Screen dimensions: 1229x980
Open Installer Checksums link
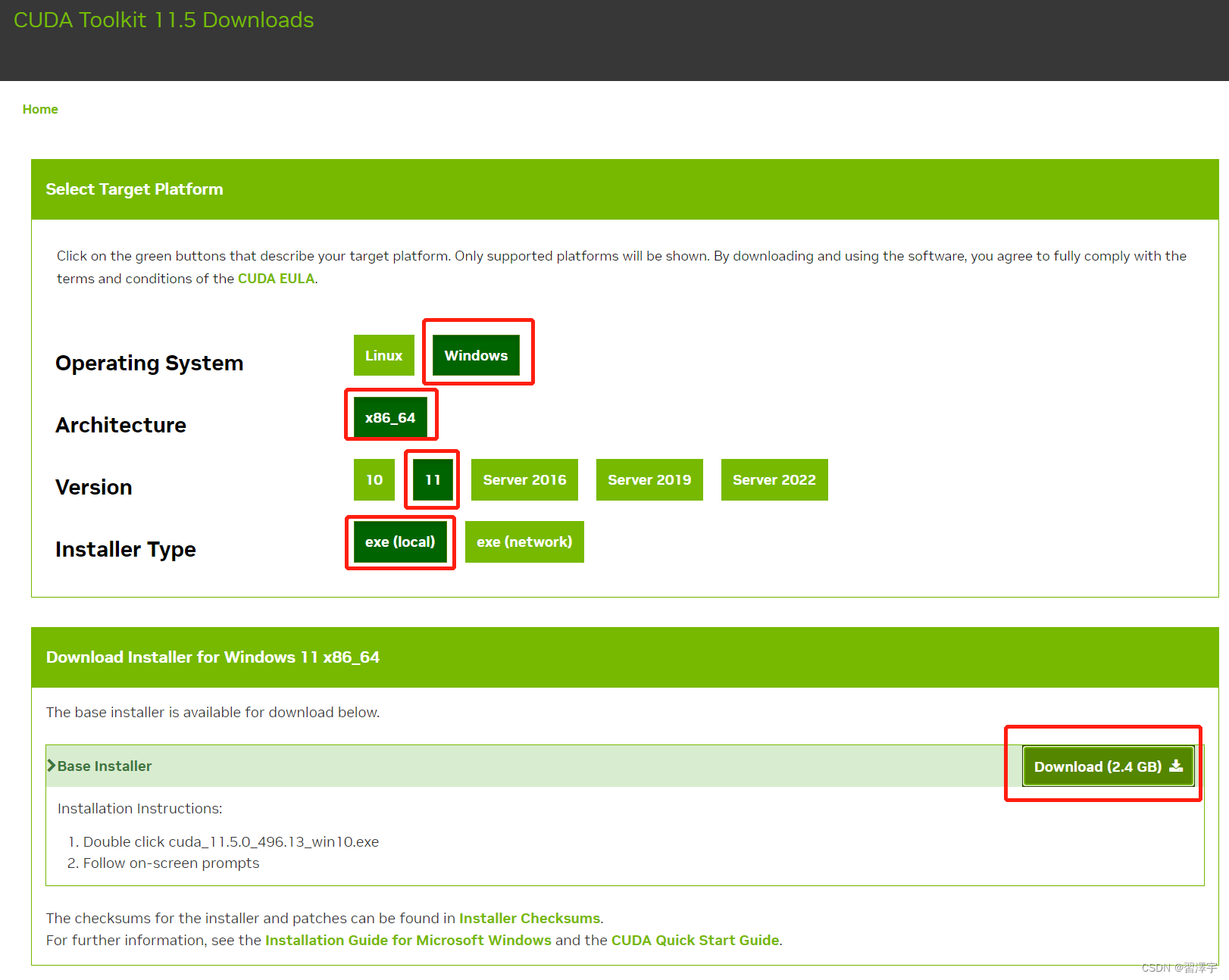(x=530, y=918)
